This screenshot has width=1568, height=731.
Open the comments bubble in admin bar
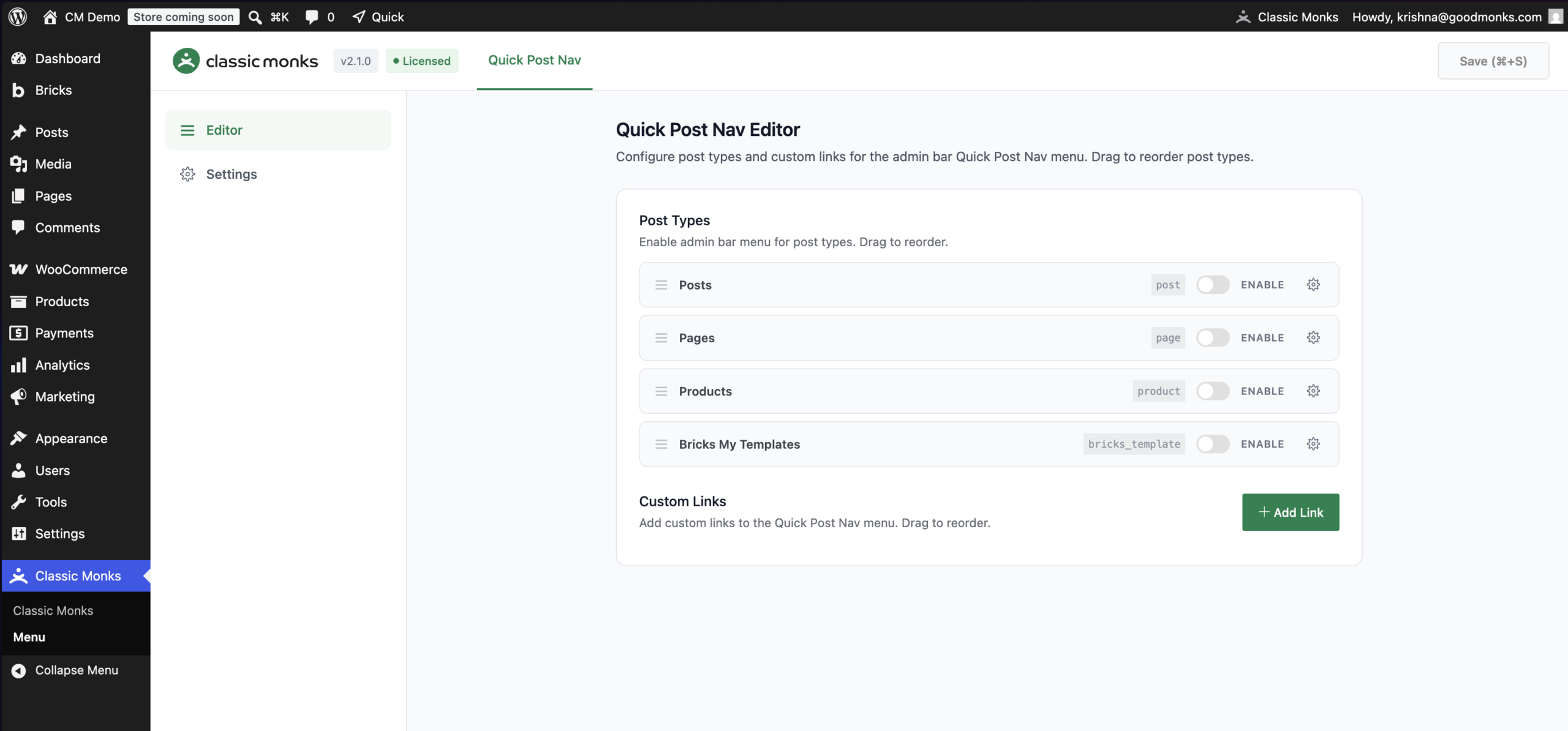point(312,17)
